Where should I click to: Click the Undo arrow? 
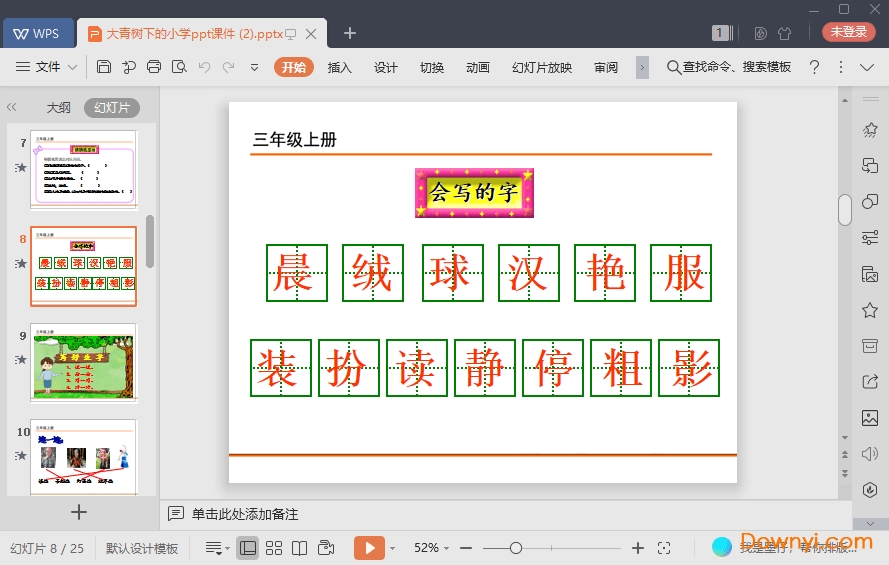(x=204, y=67)
